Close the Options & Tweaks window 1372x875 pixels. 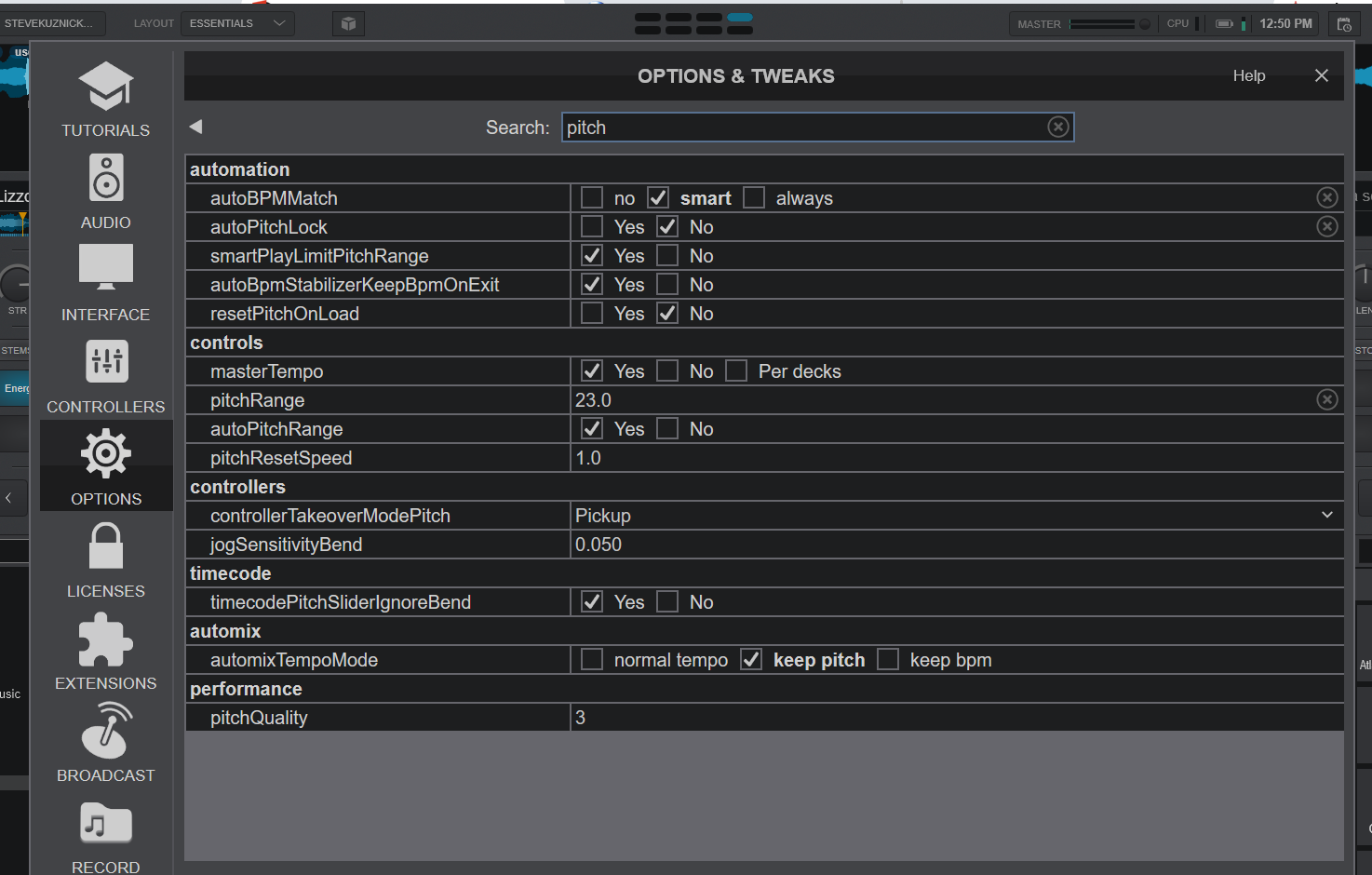click(1322, 75)
